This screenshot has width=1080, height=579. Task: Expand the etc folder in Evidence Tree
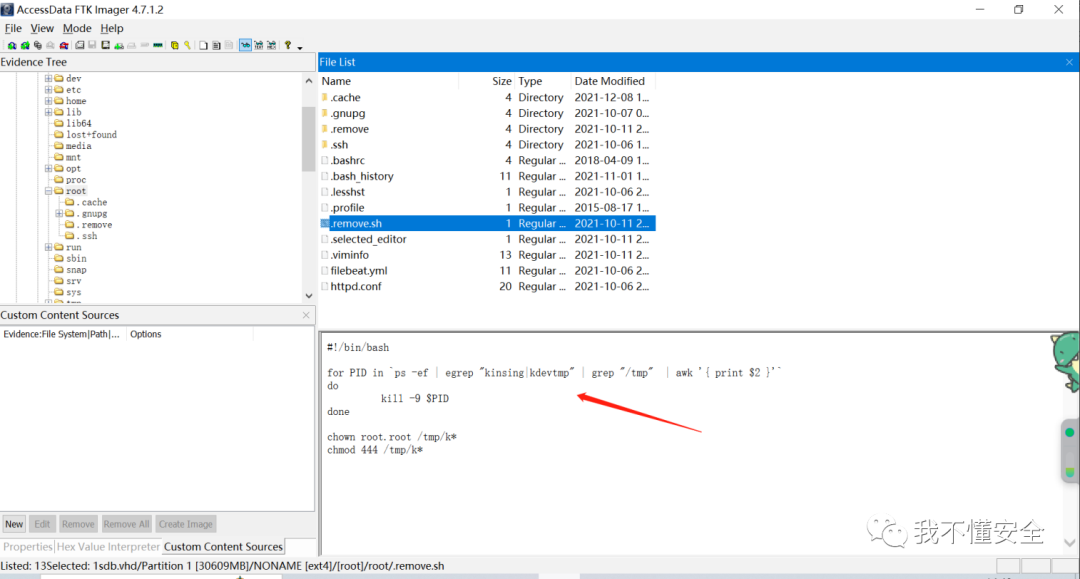point(48,90)
